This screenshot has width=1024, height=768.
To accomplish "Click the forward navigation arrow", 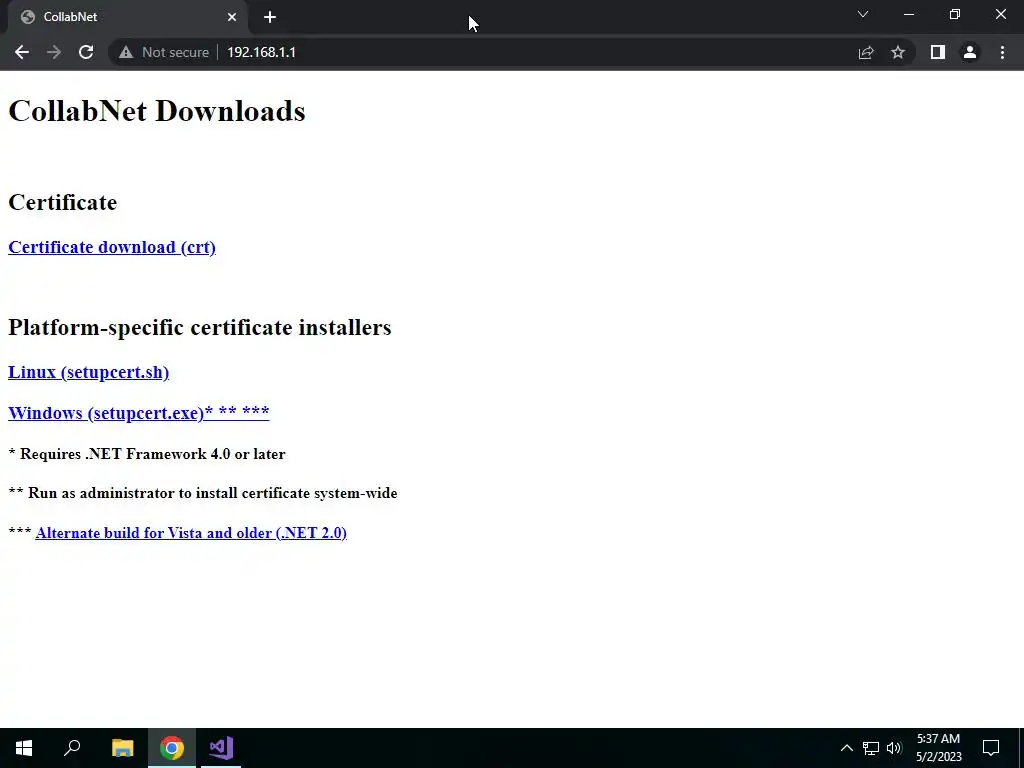I will pos(54,52).
